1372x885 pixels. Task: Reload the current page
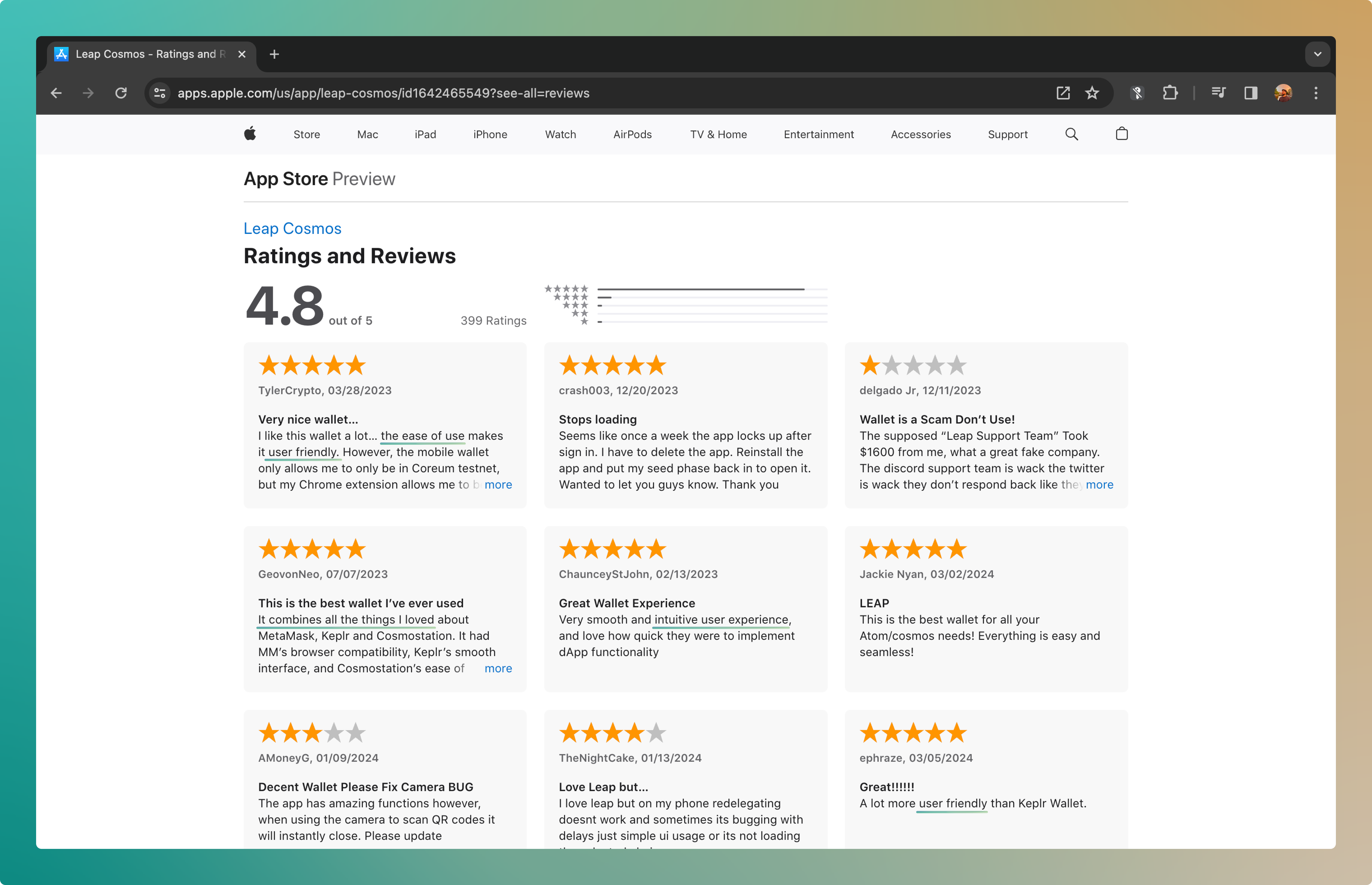[x=121, y=93]
